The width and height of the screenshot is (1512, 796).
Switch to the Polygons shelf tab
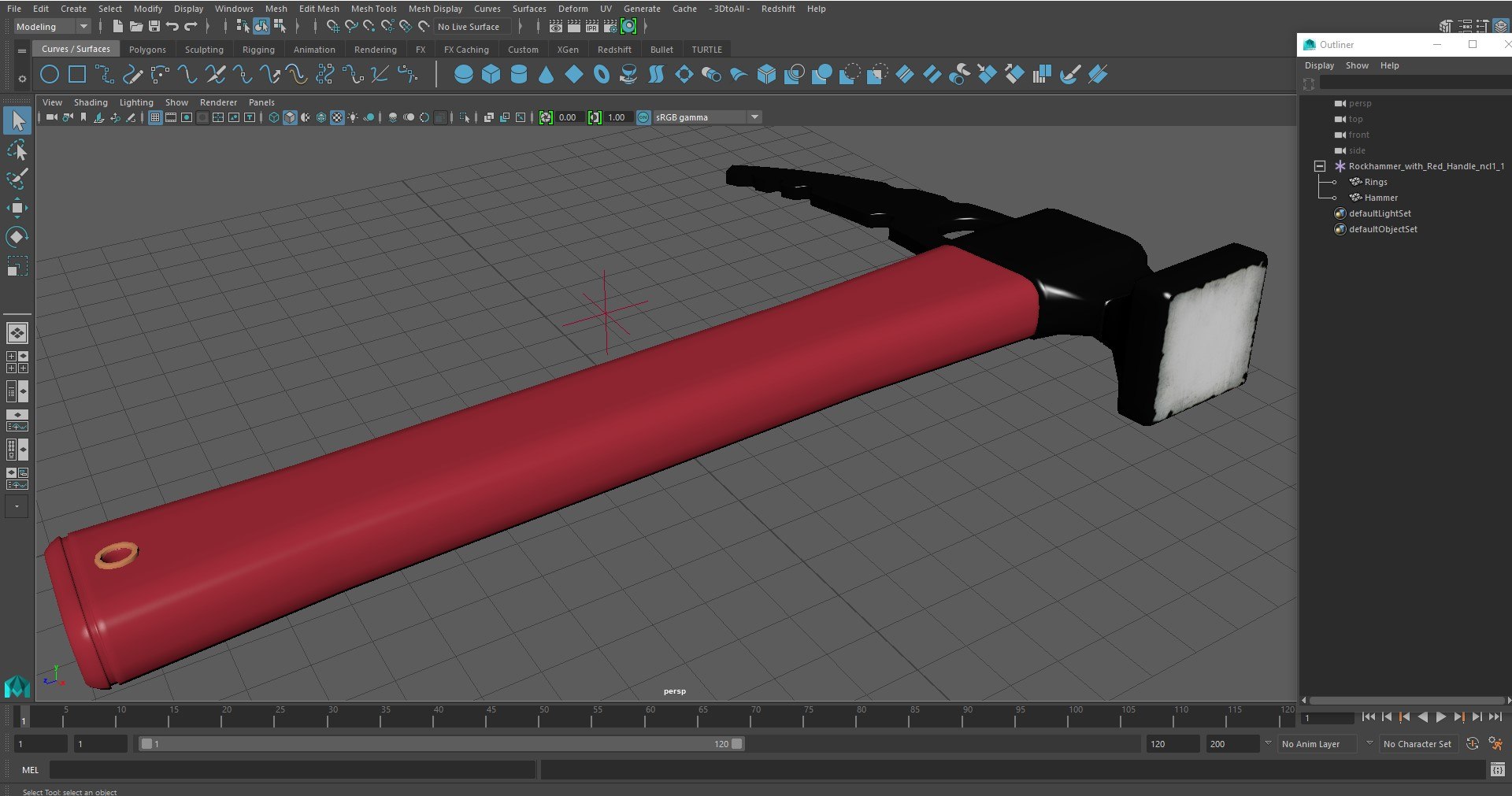pyautogui.click(x=147, y=50)
